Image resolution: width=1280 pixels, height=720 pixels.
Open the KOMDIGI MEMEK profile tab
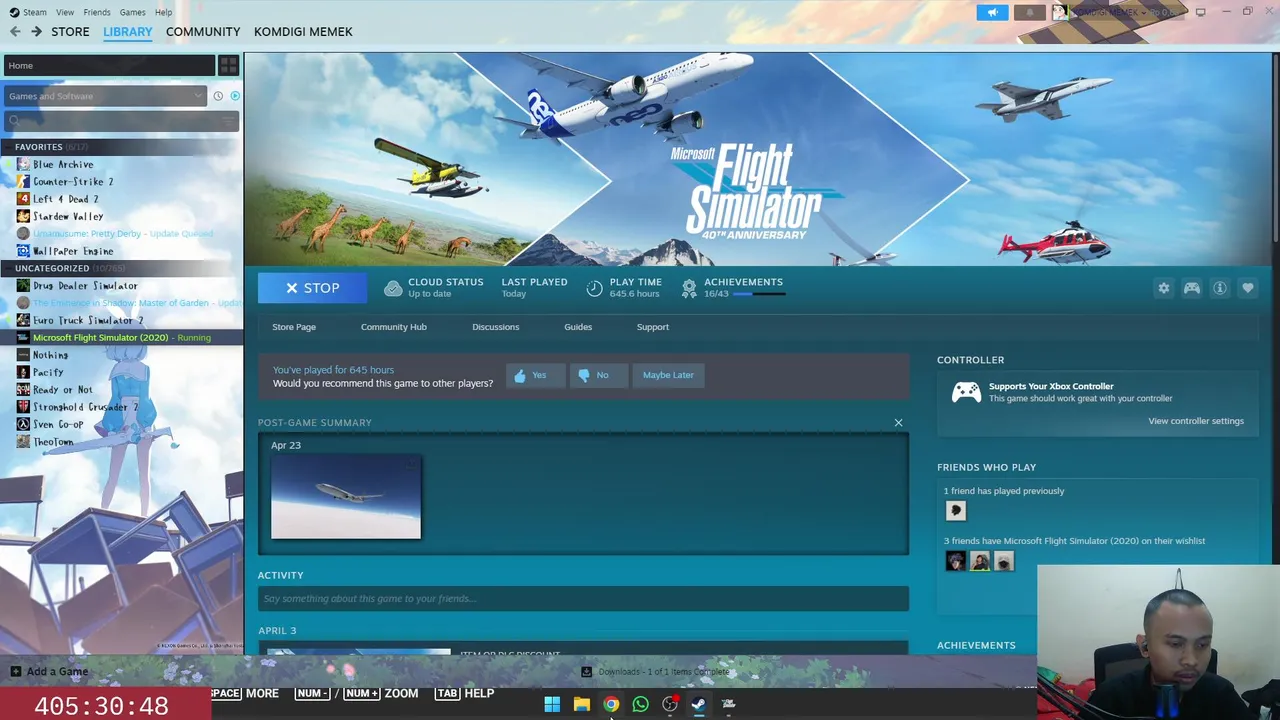click(x=303, y=32)
